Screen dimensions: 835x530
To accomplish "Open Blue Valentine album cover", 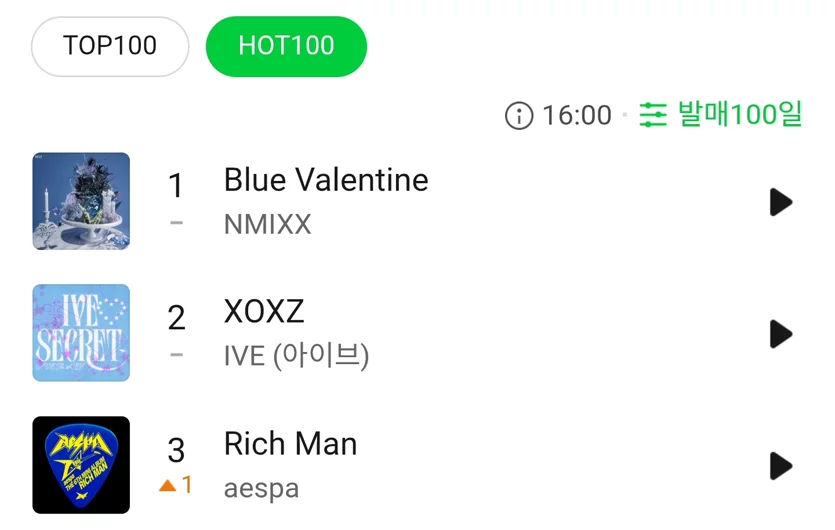I will click(81, 201).
